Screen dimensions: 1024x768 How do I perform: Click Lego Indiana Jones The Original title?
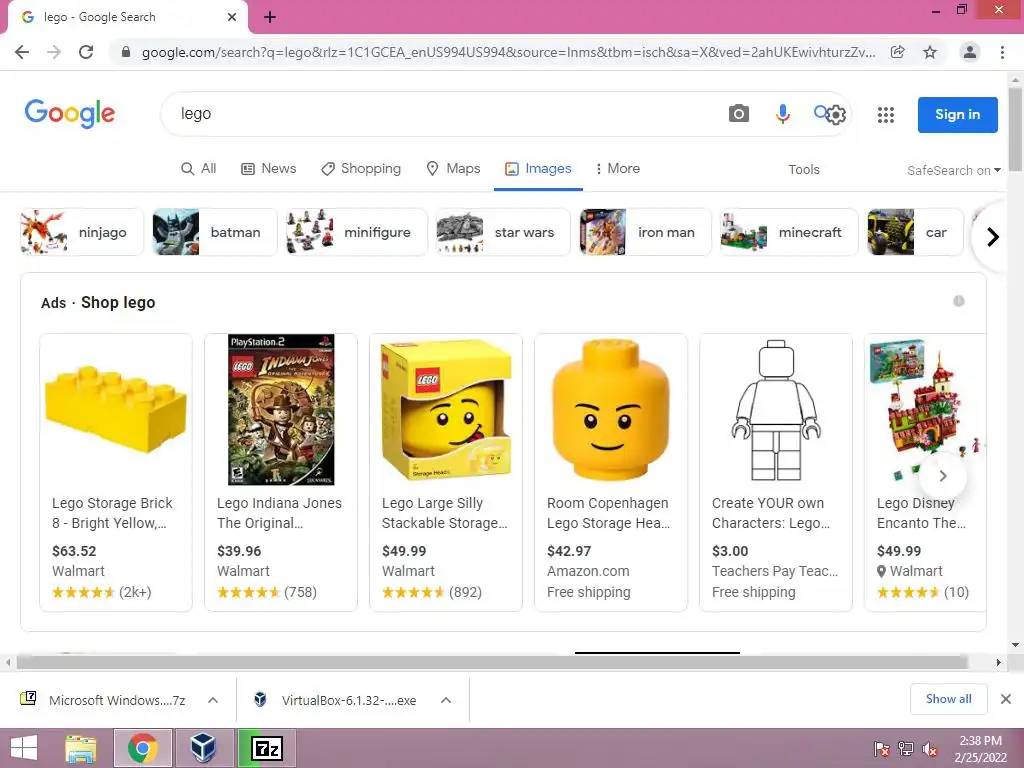pyautogui.click(x=280, y=513)
